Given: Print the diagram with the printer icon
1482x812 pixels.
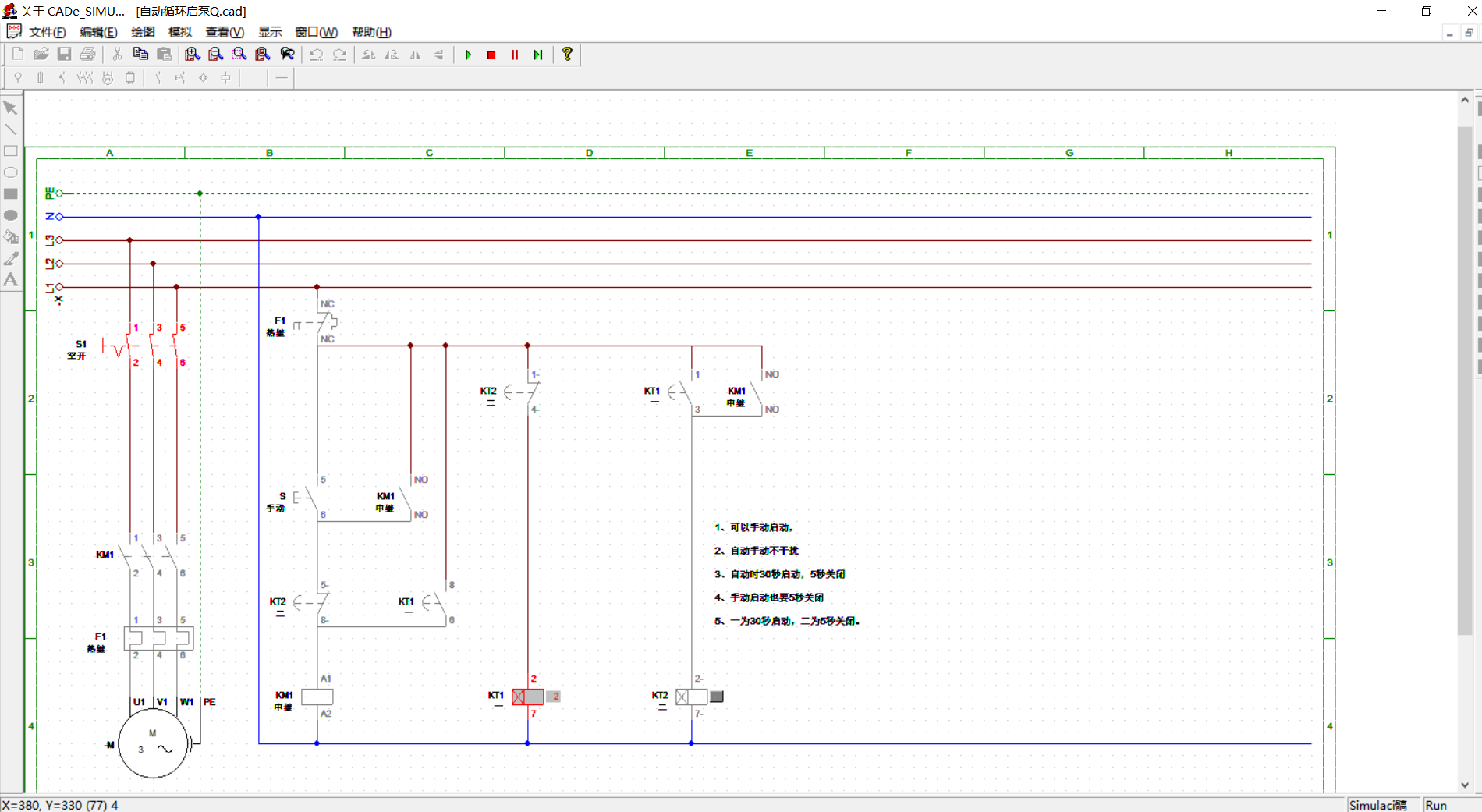Looking at the screenshot, I should (87, 54).
